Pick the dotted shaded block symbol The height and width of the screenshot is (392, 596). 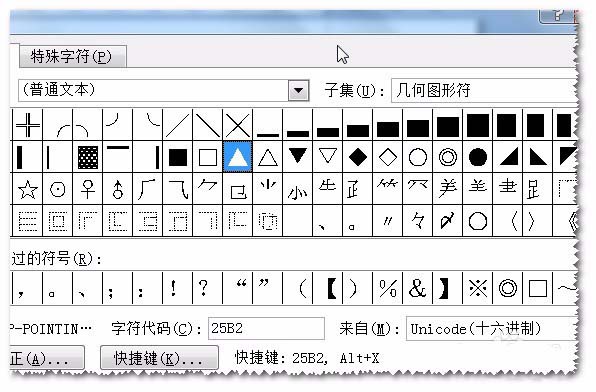pos(88,157)
